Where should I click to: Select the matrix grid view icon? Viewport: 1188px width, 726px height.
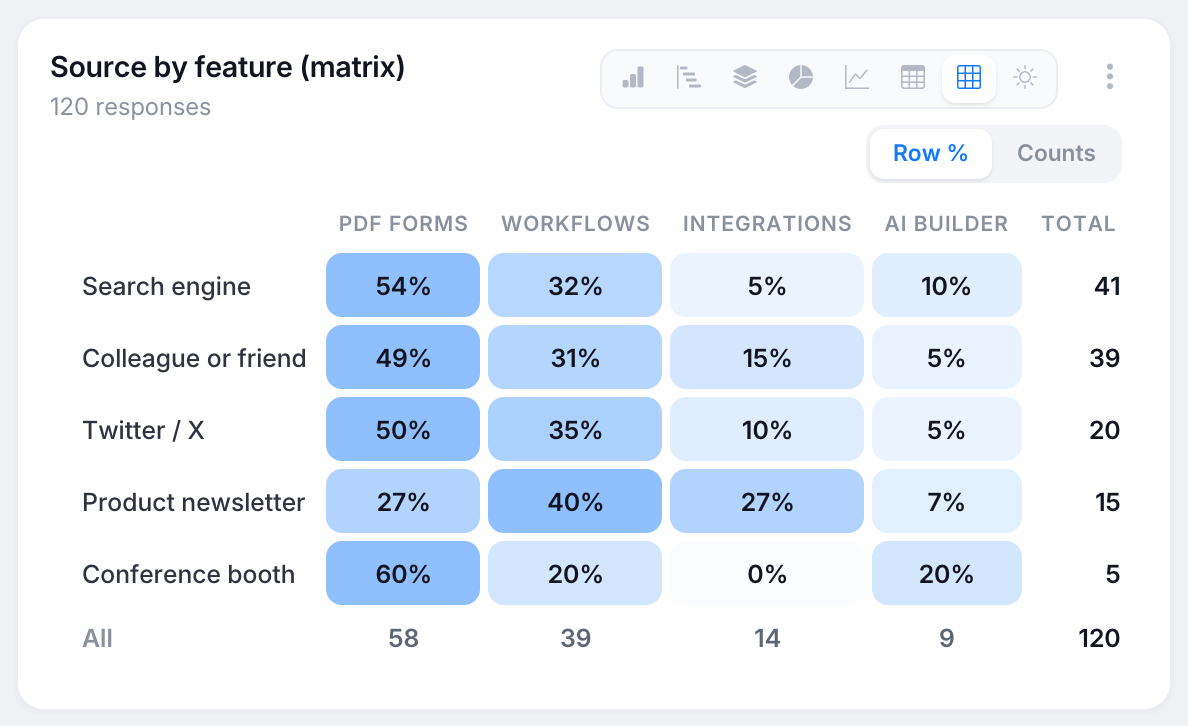pyautogui.click(x=969, y=77)
